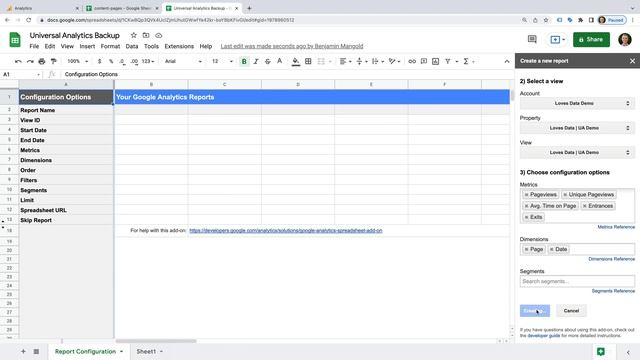Remove the Date dimension chip

point(551,249)
